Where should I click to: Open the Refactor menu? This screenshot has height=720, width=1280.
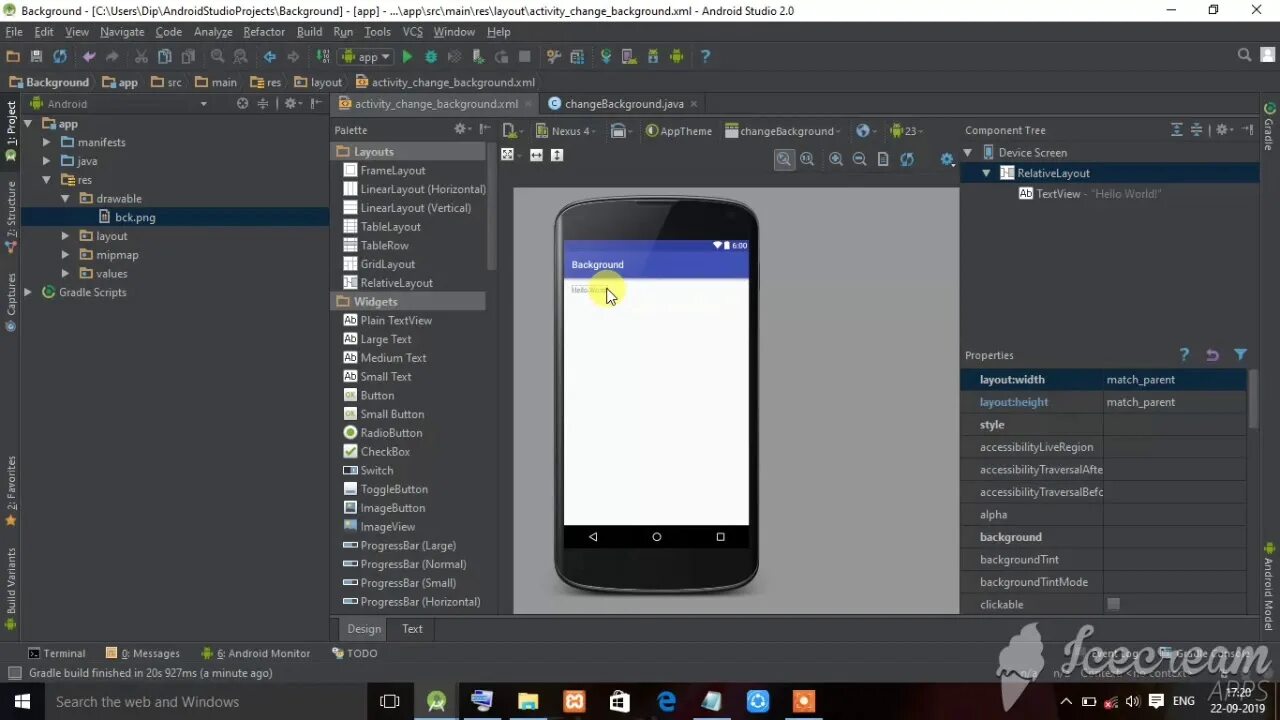click(x=264, y=32)
